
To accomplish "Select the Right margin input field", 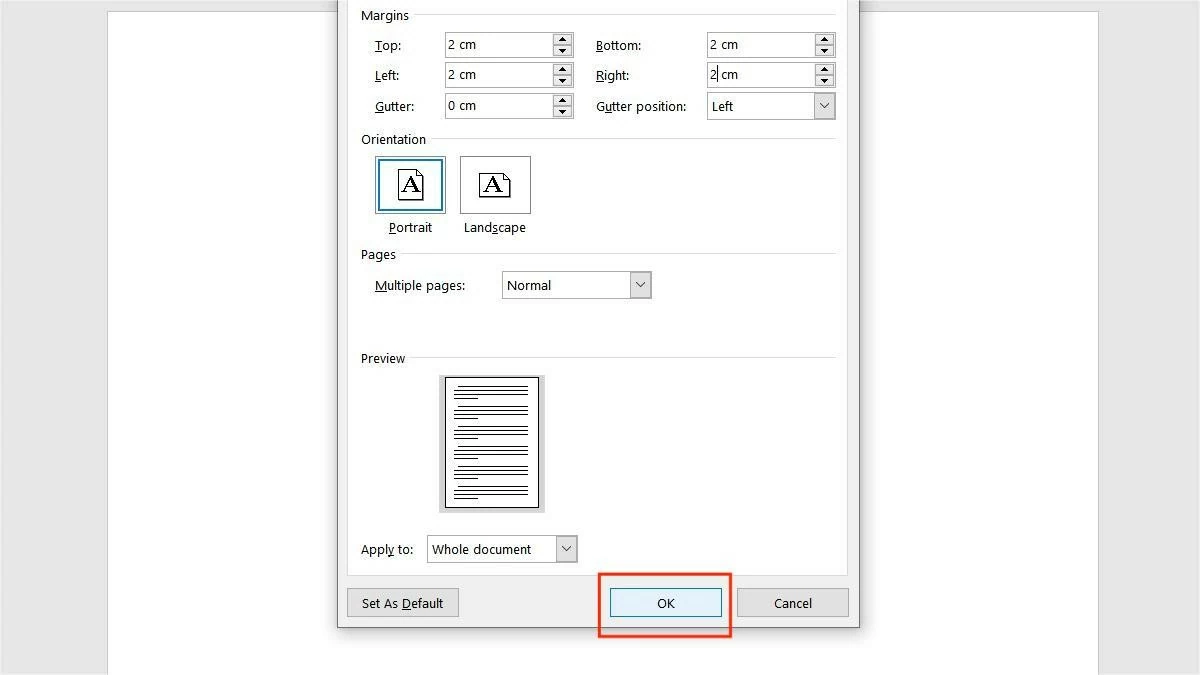I will (x=760, y=74).
